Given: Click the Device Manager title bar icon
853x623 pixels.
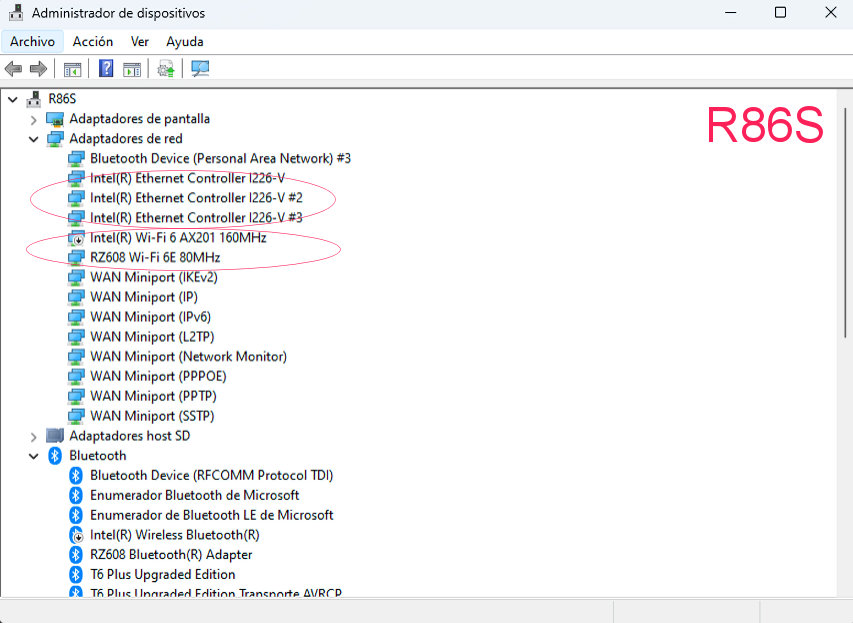Looking at the screenshot, I should 16,13.
